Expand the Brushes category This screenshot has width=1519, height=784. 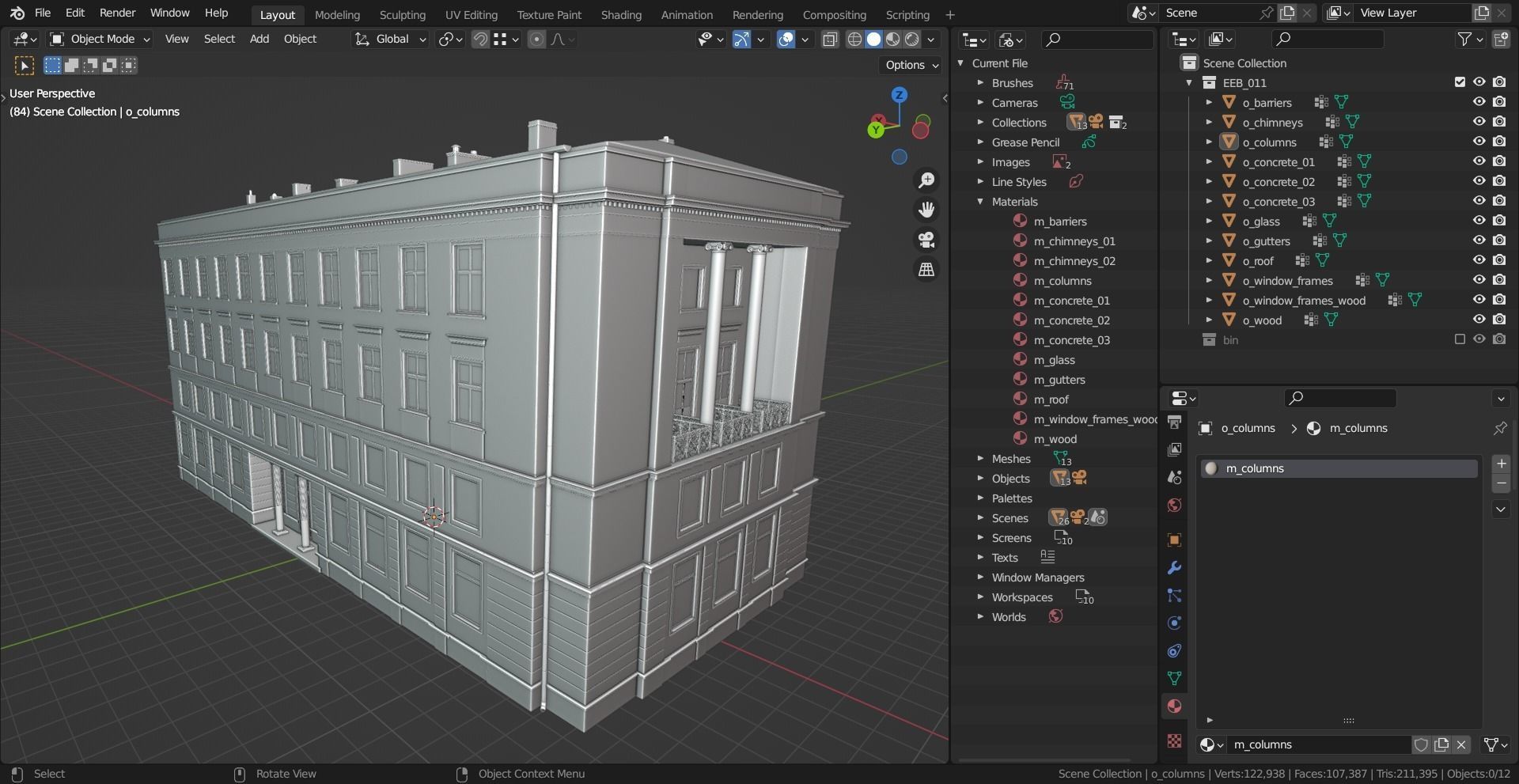pyautogui.click(x=980, y=82)
